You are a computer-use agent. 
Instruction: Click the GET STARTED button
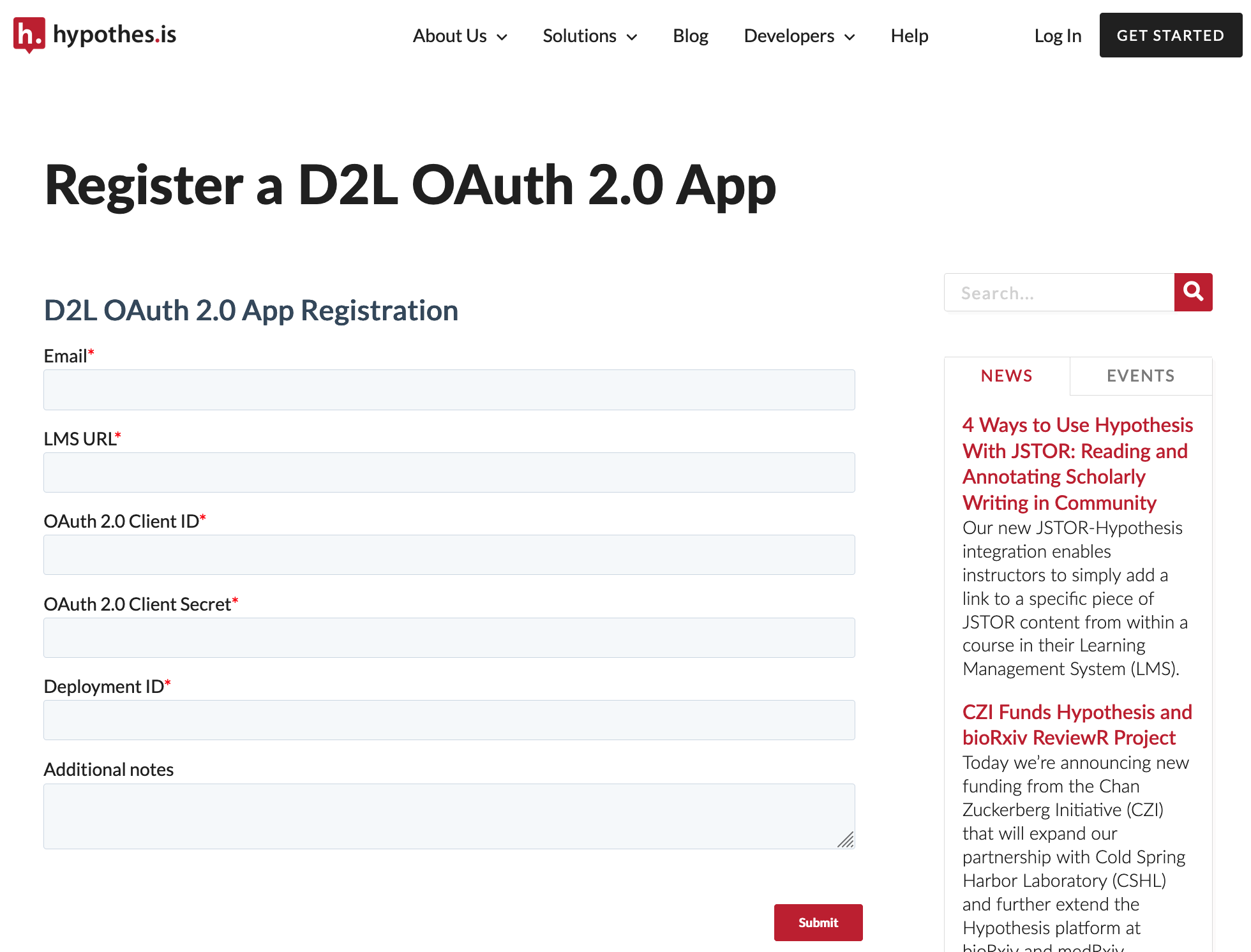point(1170,35)
